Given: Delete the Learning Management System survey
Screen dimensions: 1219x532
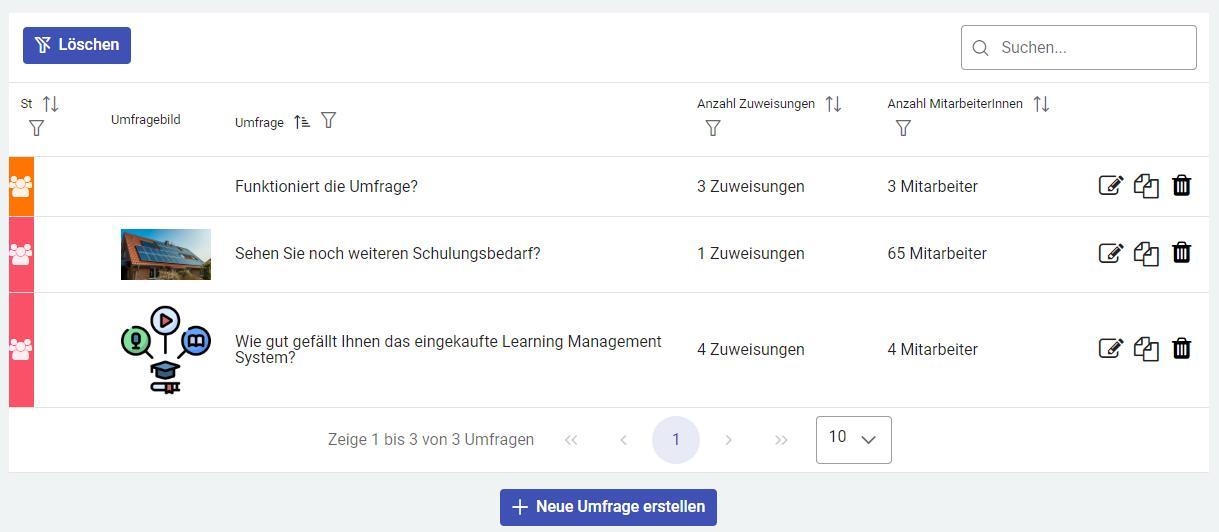Looking at the screenshot, I should tap(1181, 349).
